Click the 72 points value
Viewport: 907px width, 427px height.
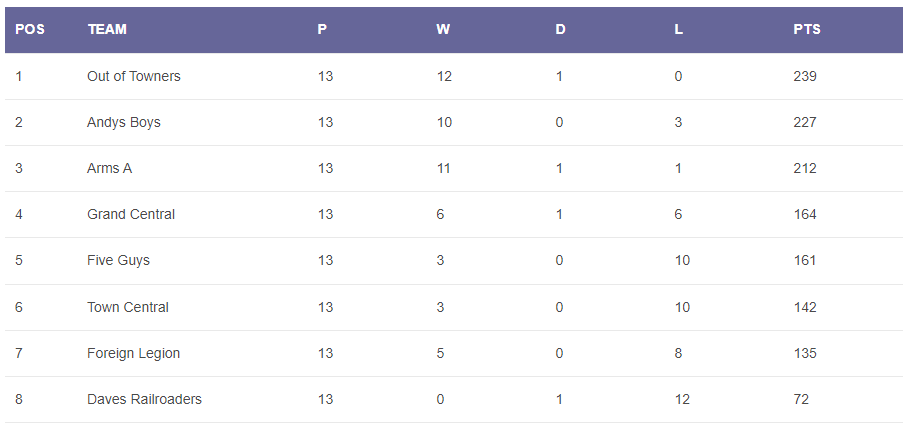coord(801,399)
